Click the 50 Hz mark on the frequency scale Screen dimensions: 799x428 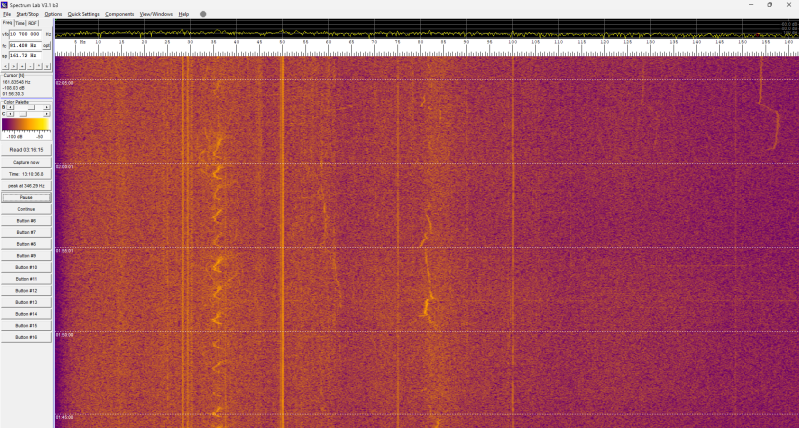click(x=282, y=42)
